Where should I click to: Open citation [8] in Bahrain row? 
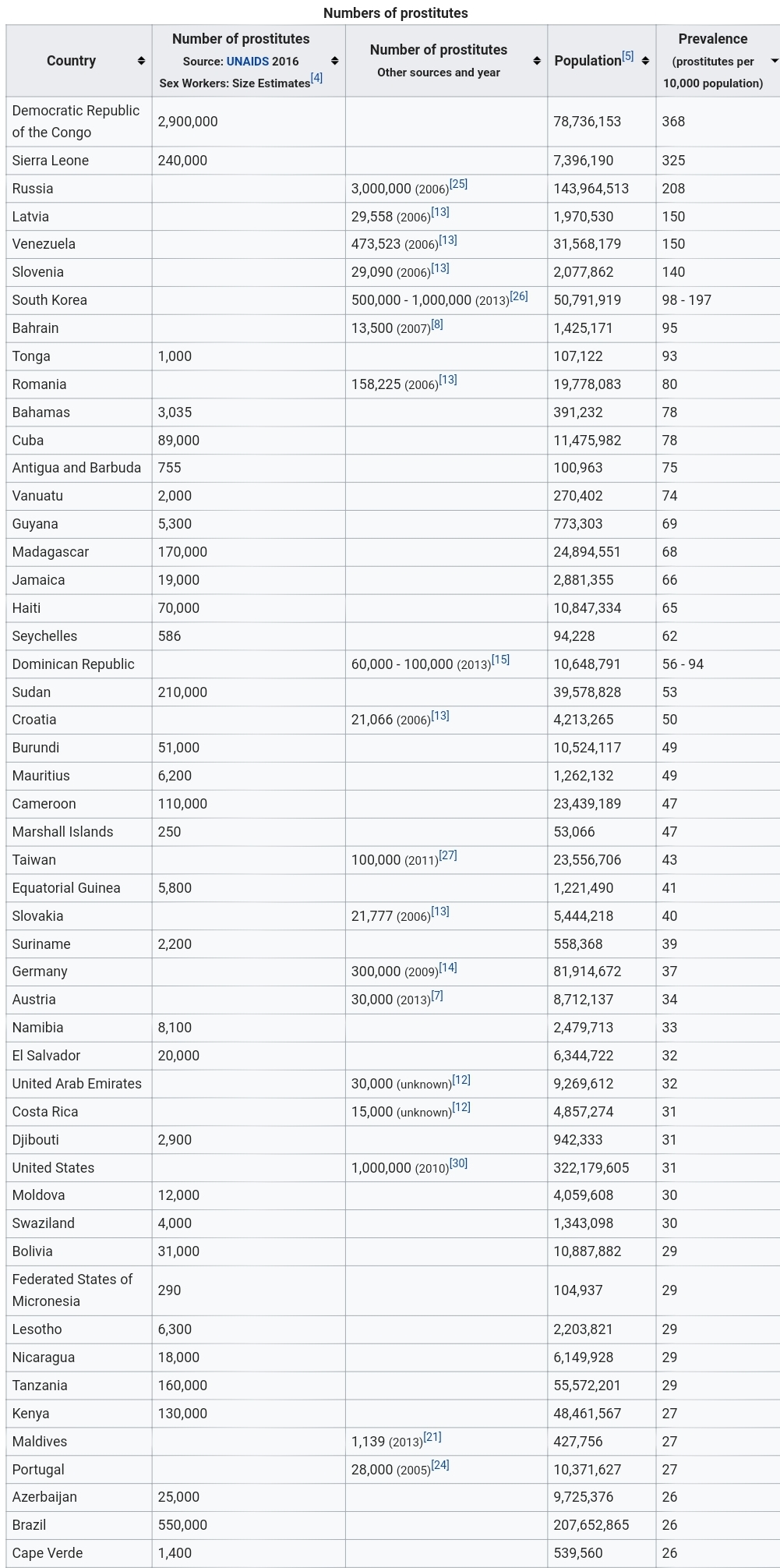coord(437,324)
